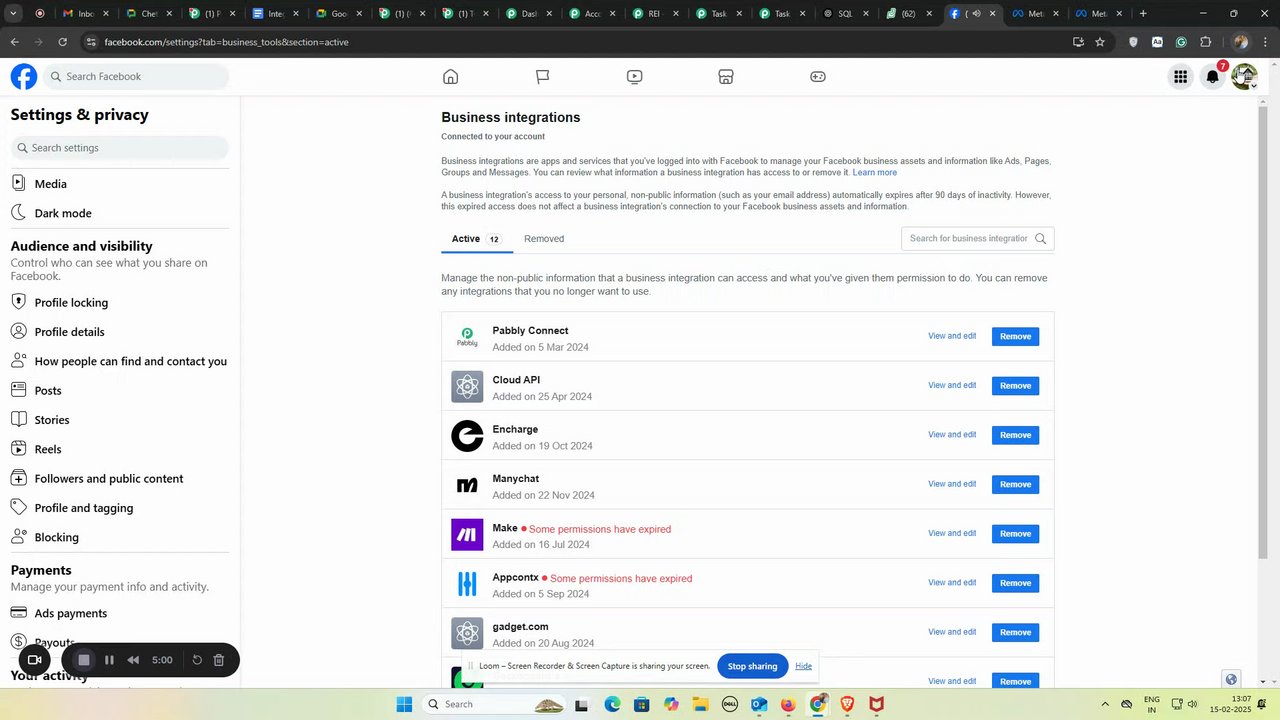Image resolution: width=1280 pixels, height=720 pixels.
Task: Open Chrome from the taskbar
Action: click(818, 705)
